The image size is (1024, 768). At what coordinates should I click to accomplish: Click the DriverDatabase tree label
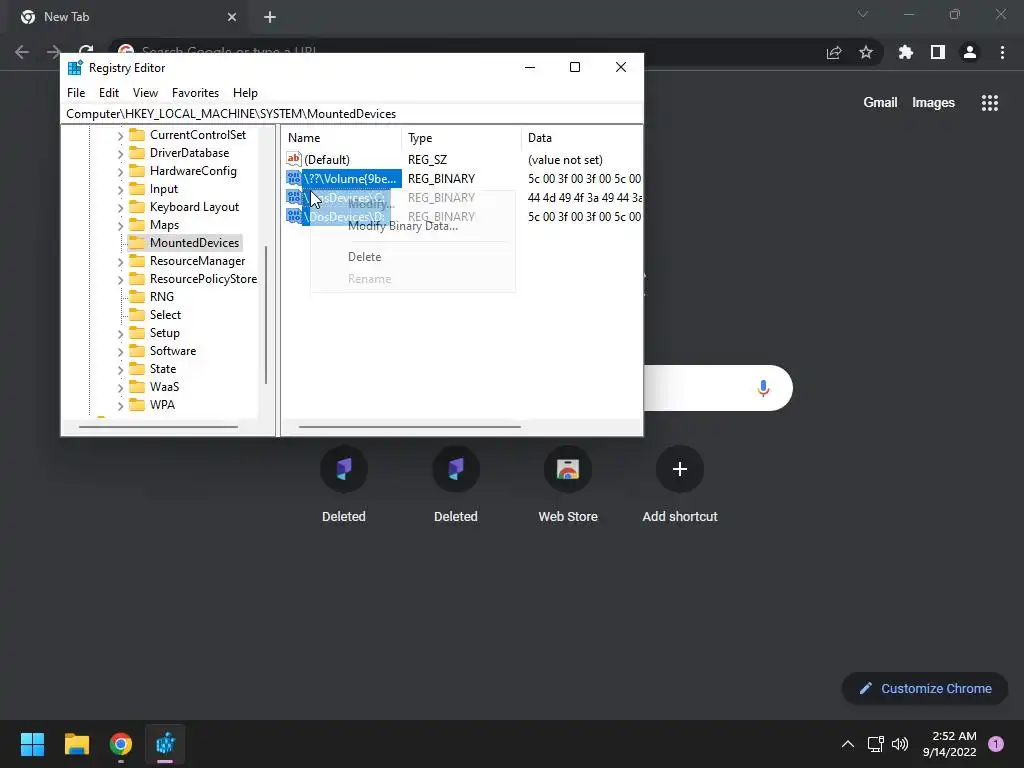189,153
